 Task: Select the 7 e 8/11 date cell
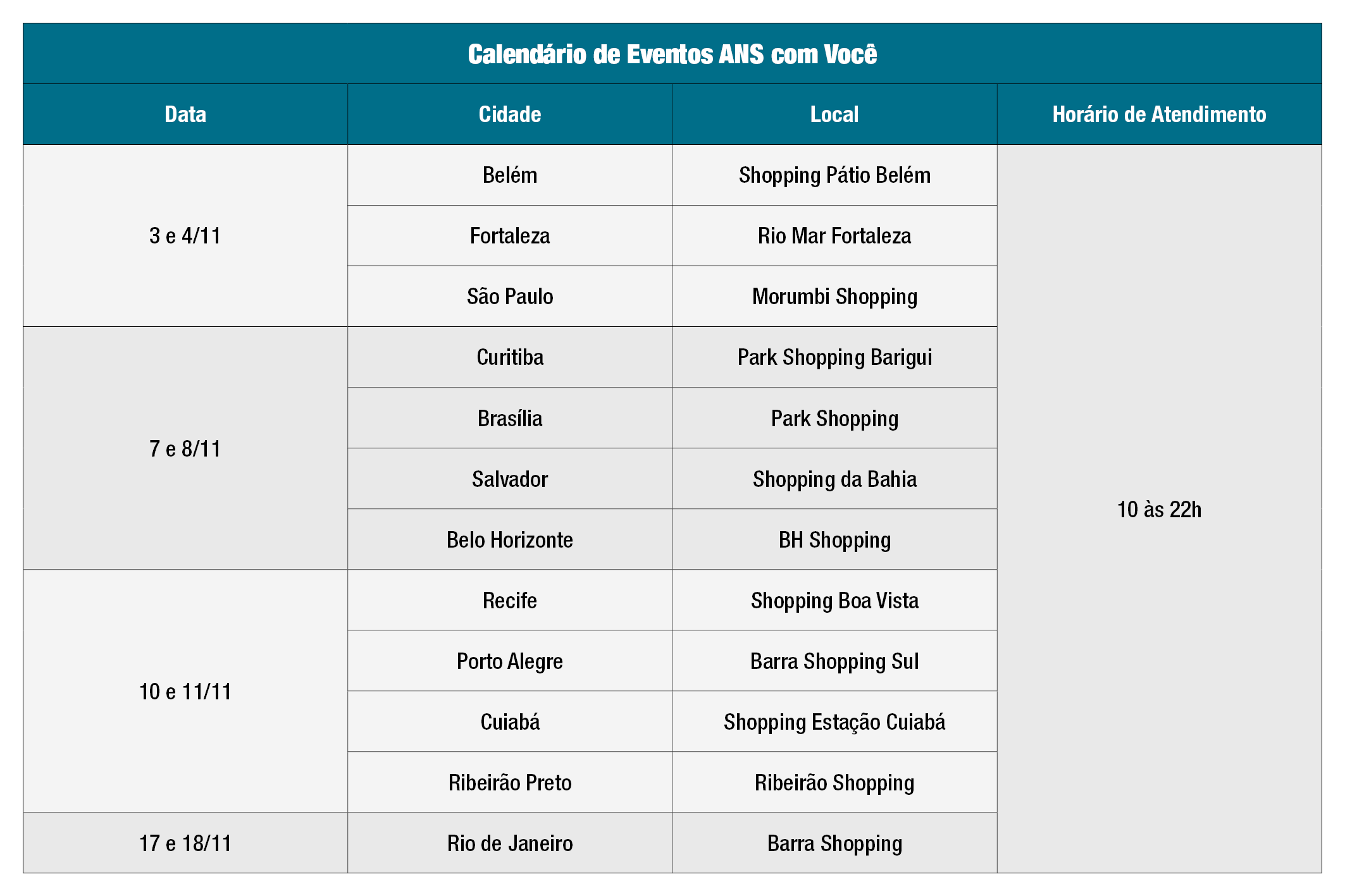point(185,449)
